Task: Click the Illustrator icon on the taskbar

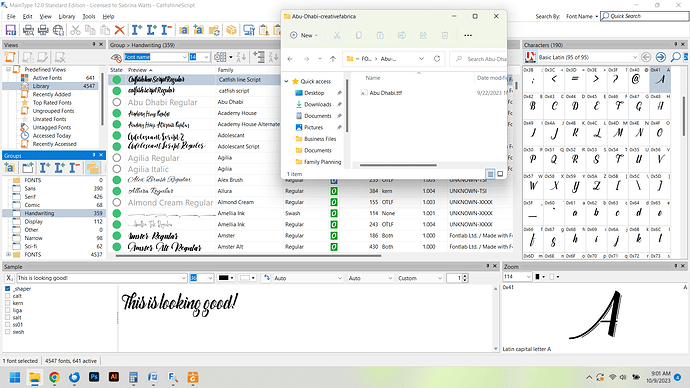Action: click(114, 377)
